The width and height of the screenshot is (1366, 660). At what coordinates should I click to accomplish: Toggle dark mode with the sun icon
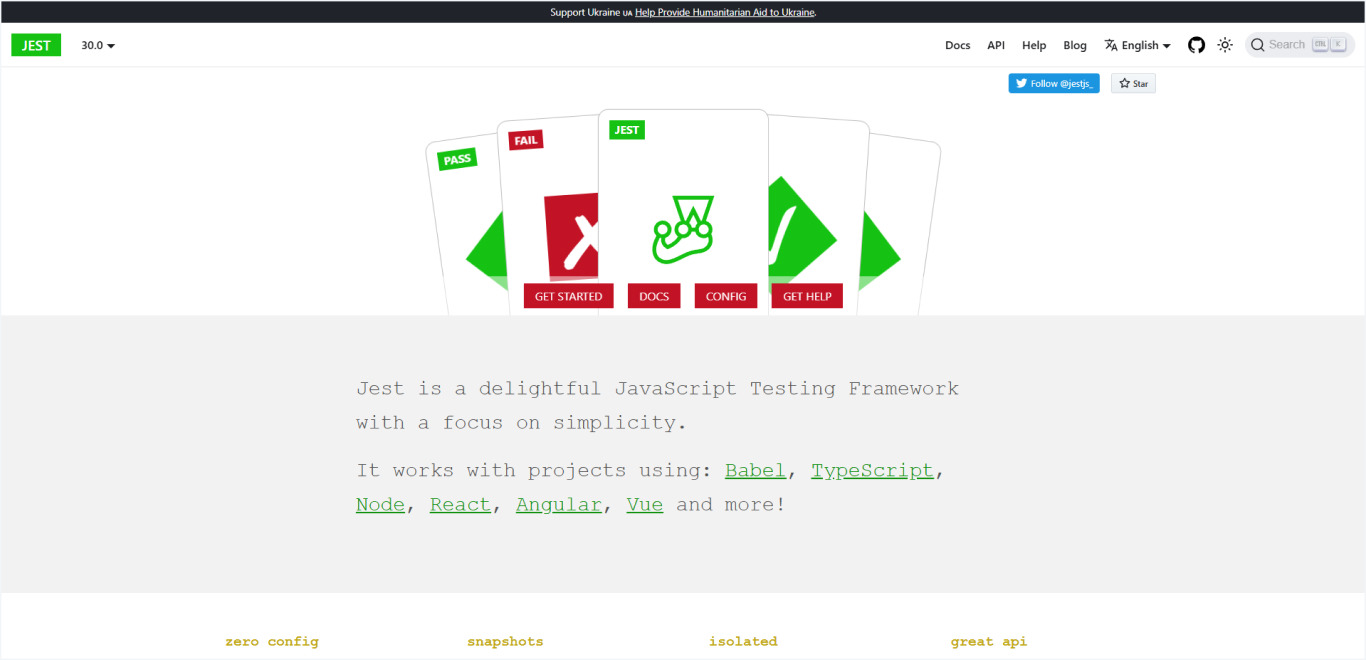click(1225, 45)
